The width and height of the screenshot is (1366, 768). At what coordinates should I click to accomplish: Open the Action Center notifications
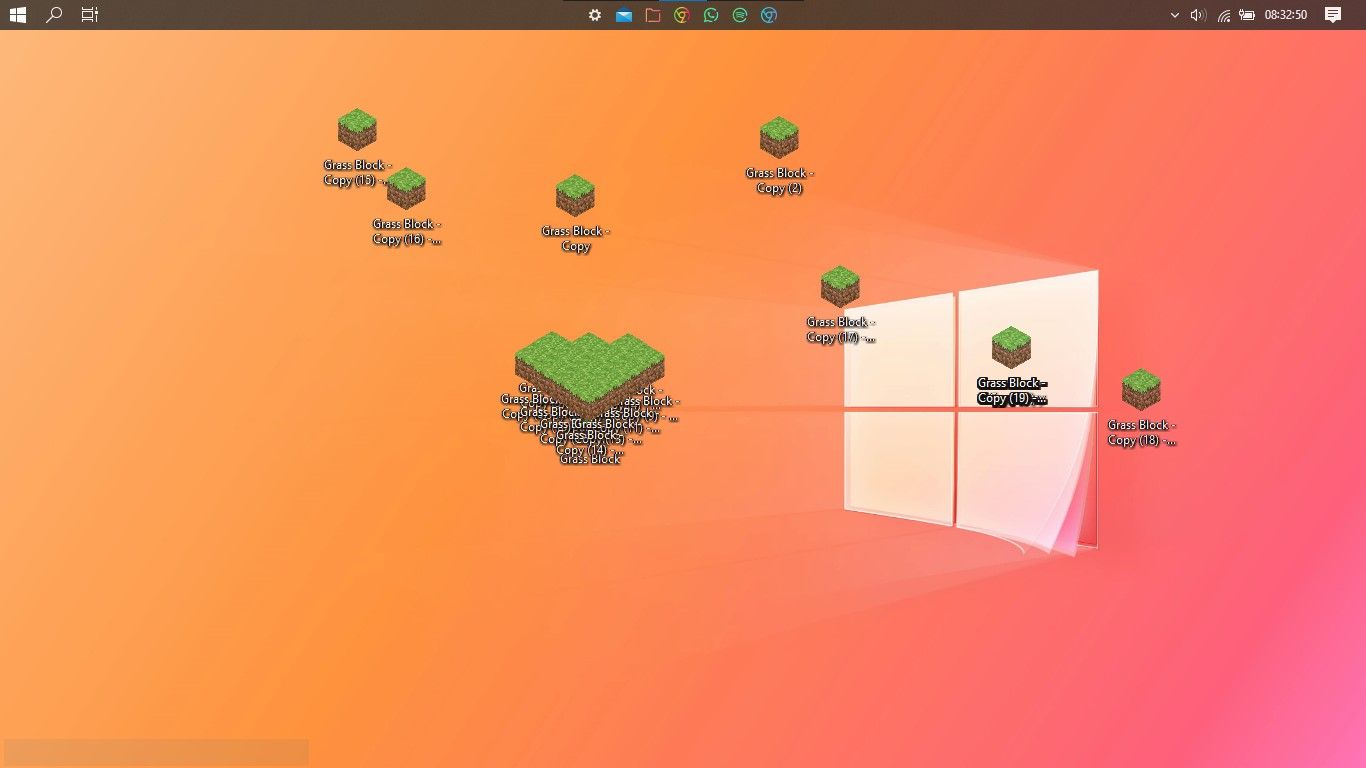[x=1332, y=15]
